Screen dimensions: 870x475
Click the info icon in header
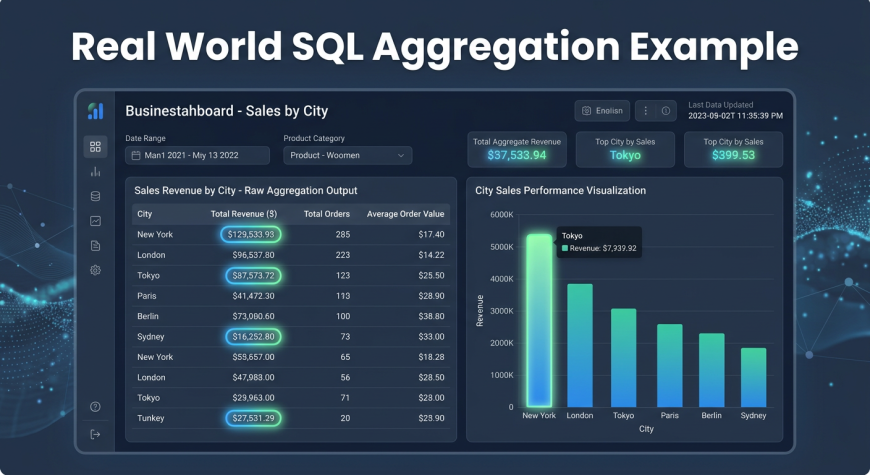tap(666, 111)
